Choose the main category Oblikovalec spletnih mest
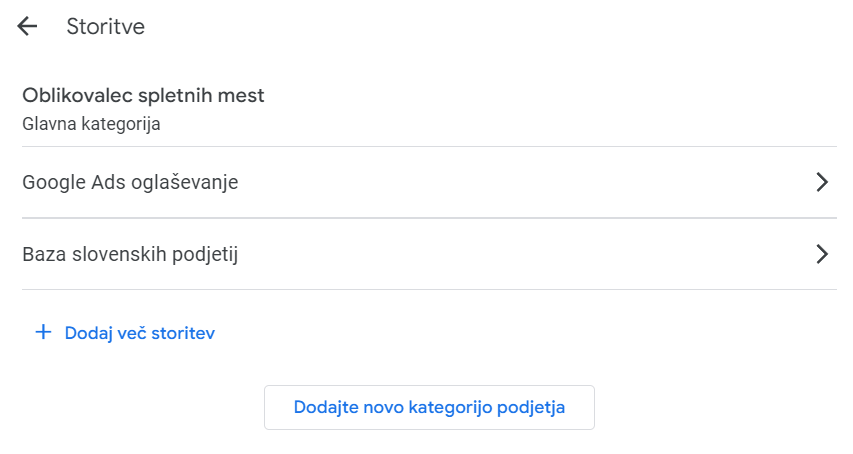Image resolution: width=853 pixels, height=454 pixels. point(143,97)
